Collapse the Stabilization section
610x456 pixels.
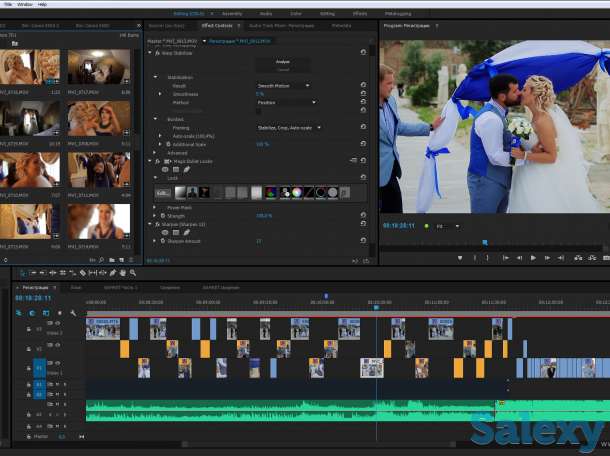(155, 77)
